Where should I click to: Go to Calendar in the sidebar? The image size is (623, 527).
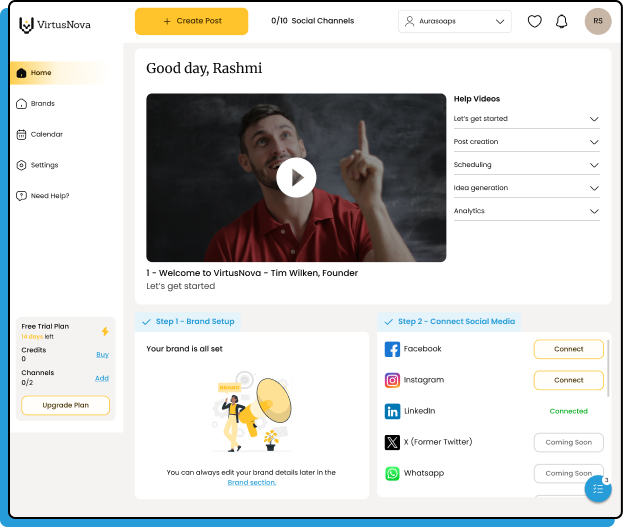point(46,134)
